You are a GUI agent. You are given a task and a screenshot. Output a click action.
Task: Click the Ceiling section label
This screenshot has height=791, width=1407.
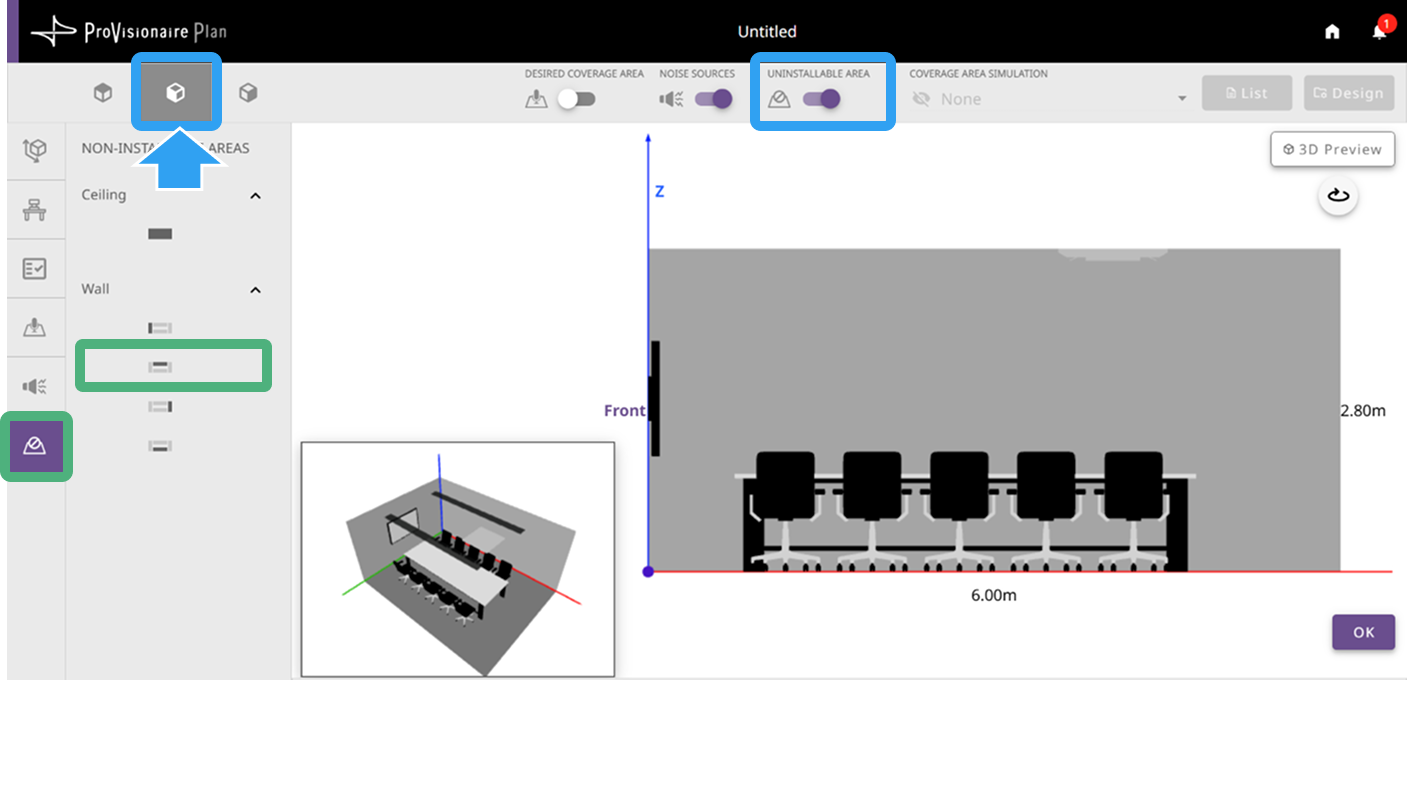[x=104, y=195]
